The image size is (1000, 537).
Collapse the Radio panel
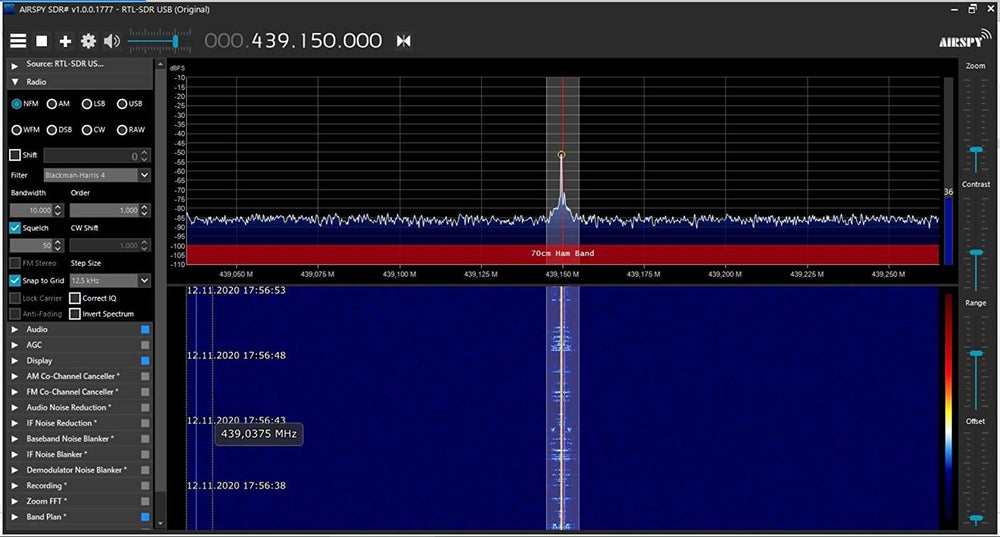click(x=15, y=82)
